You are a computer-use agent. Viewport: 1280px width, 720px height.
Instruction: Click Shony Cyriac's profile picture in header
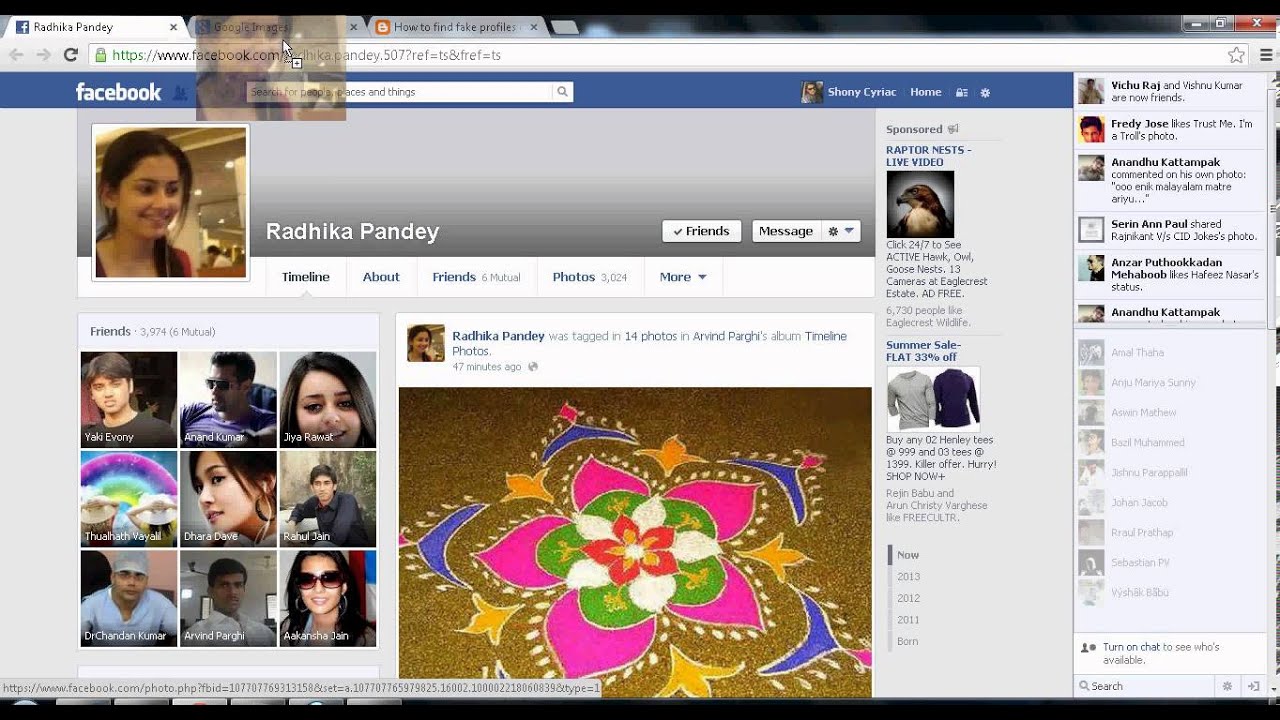click(x=812, y=92)
